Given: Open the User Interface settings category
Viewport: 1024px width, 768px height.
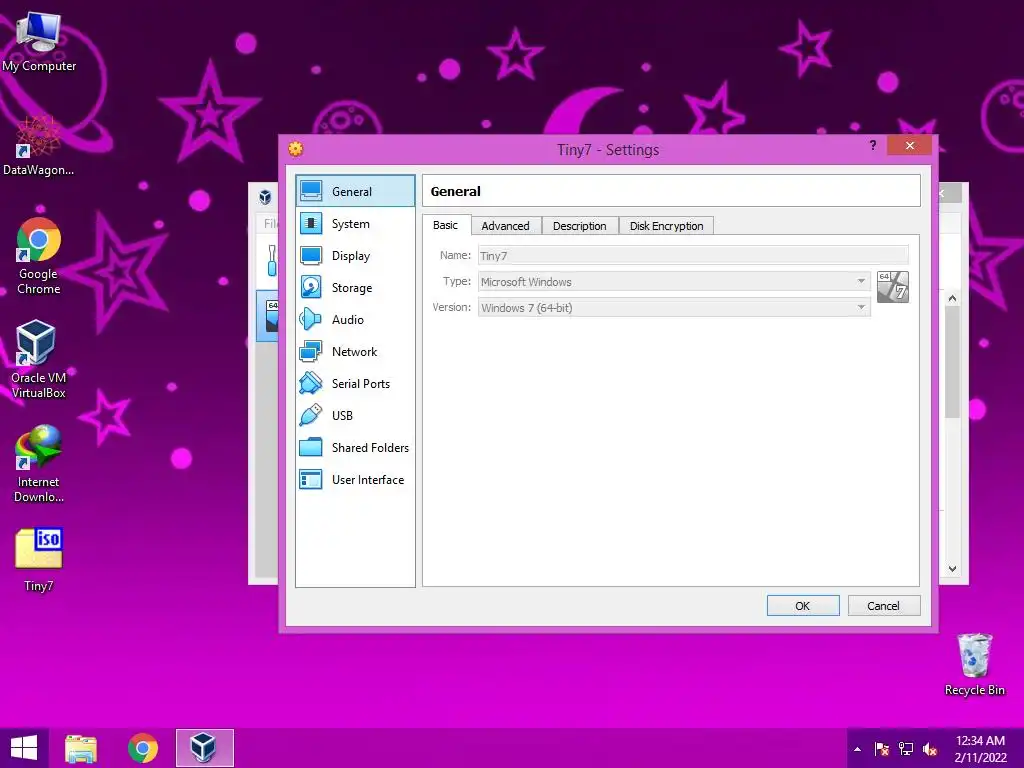Looking at the screenshot, I should click(355, 479).
